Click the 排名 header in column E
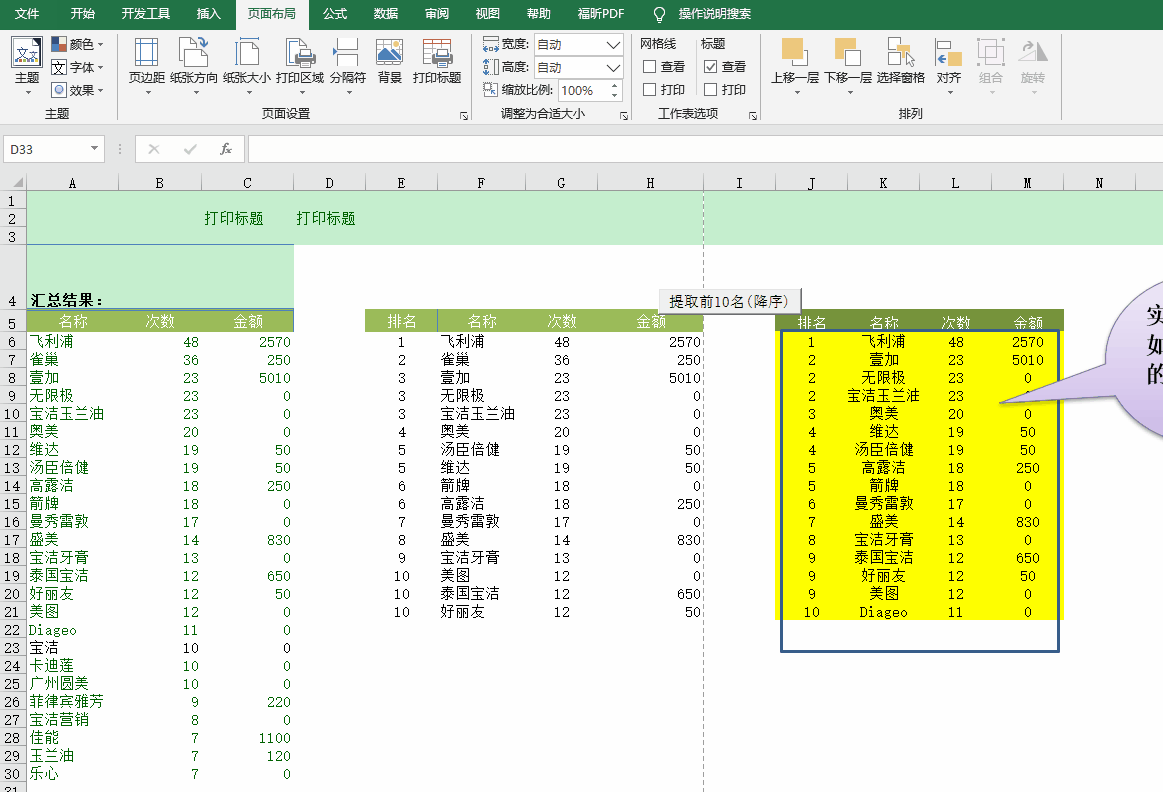The height and width of the screenshot is (792, 1163). point(401,321)
